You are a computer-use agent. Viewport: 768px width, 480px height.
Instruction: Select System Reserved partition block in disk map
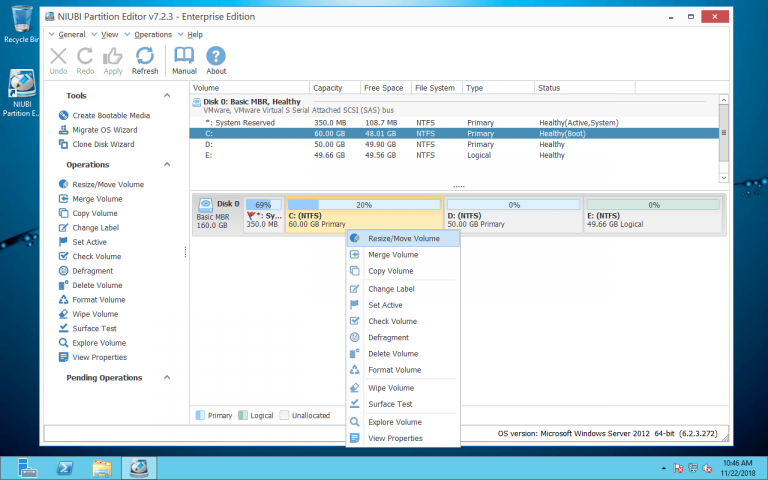[x=264, y=215]
